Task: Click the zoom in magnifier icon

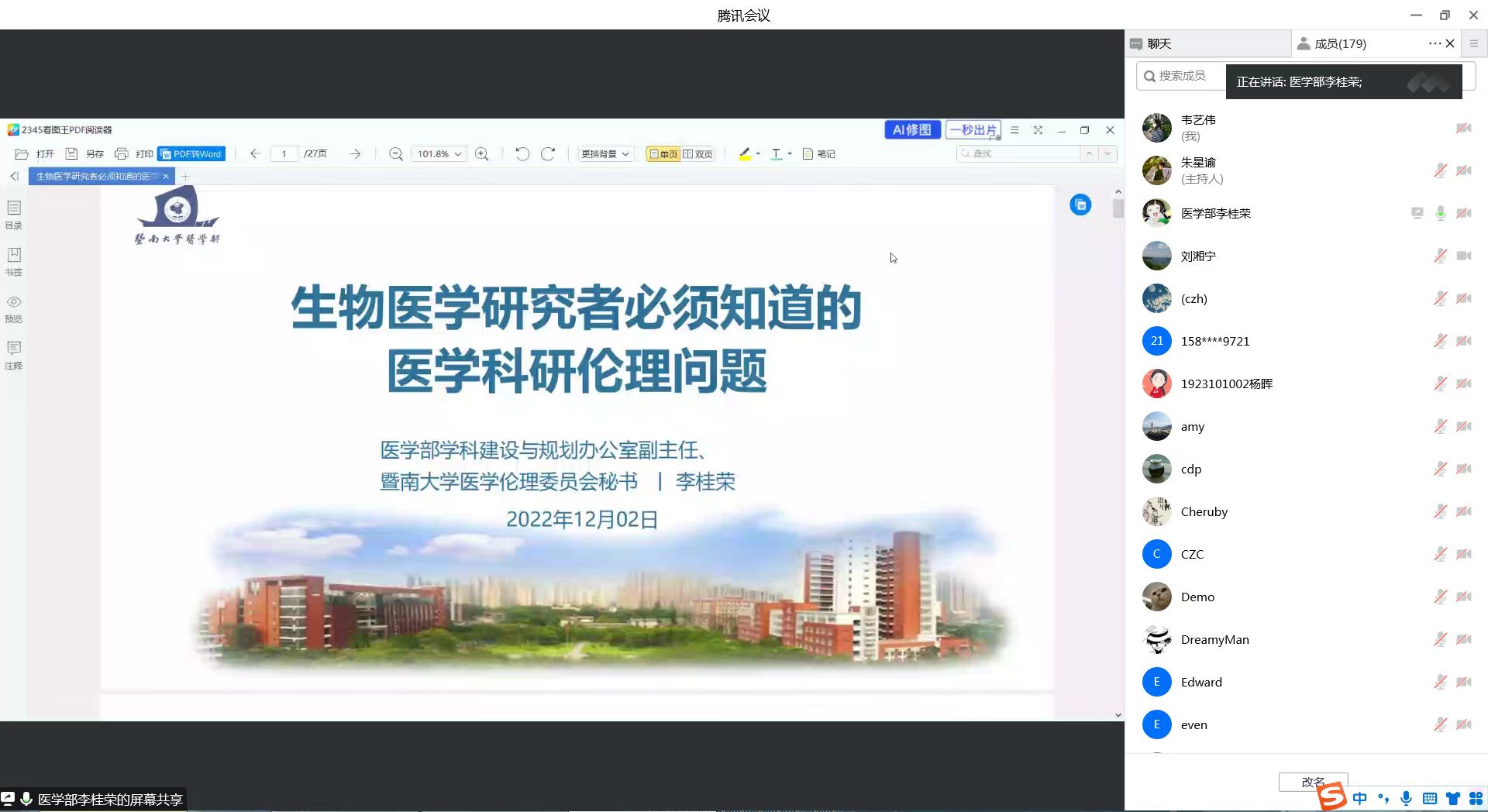Action: (x=481, y=154)
